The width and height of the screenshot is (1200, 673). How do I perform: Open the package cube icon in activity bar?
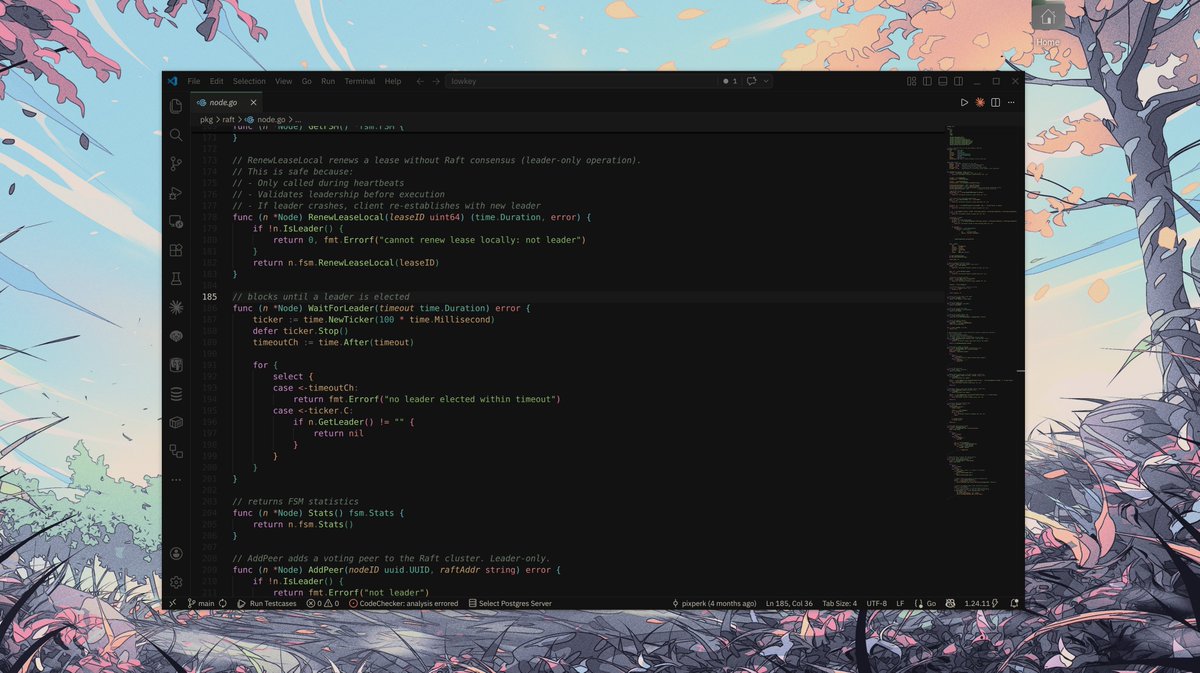pos(176,423)
